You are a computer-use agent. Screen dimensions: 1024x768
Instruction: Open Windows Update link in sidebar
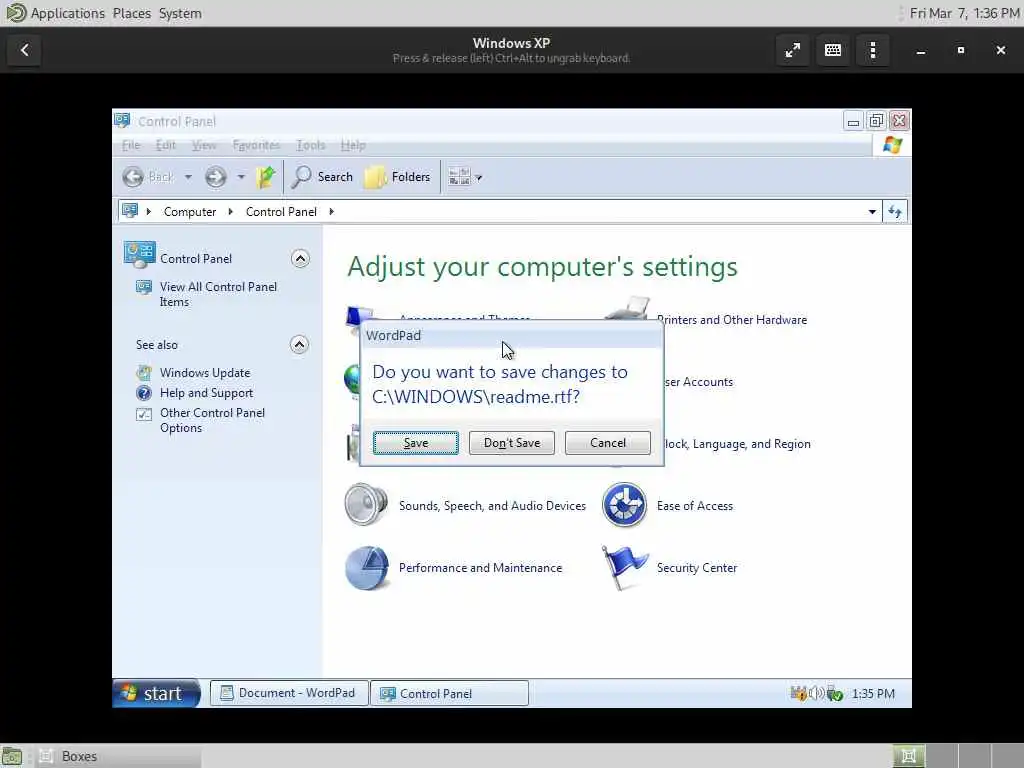pyautogui.click(x=205, y=373)
